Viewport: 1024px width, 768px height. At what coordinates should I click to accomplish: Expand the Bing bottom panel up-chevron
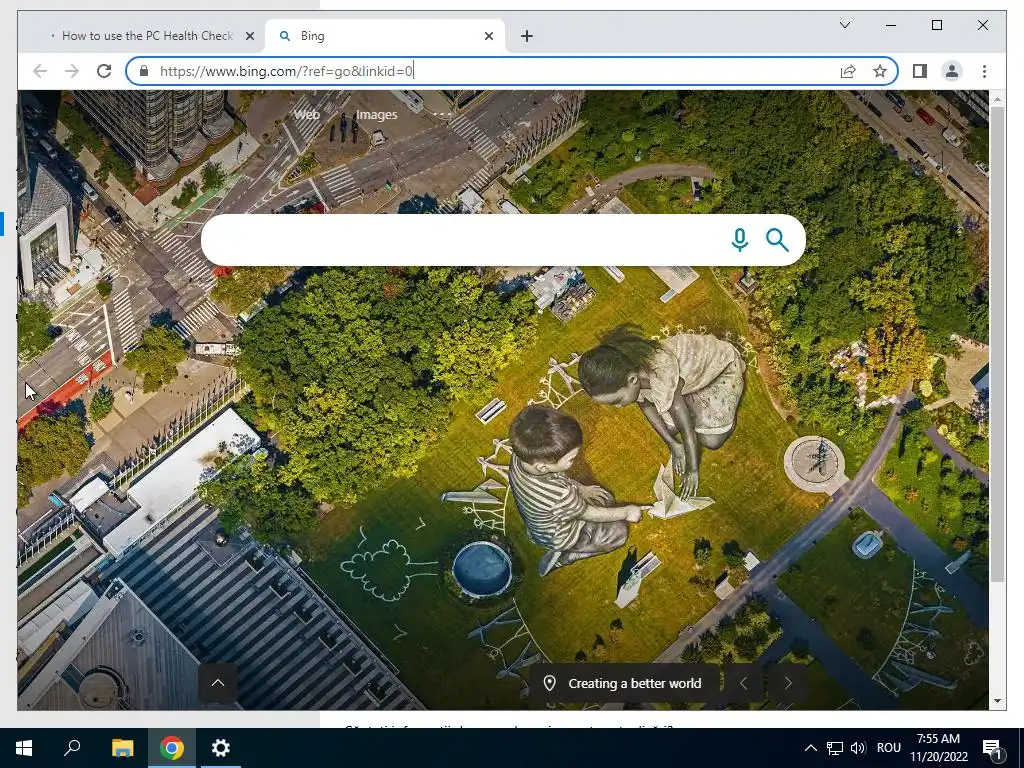pyautogui.click(x=218, y=682)
